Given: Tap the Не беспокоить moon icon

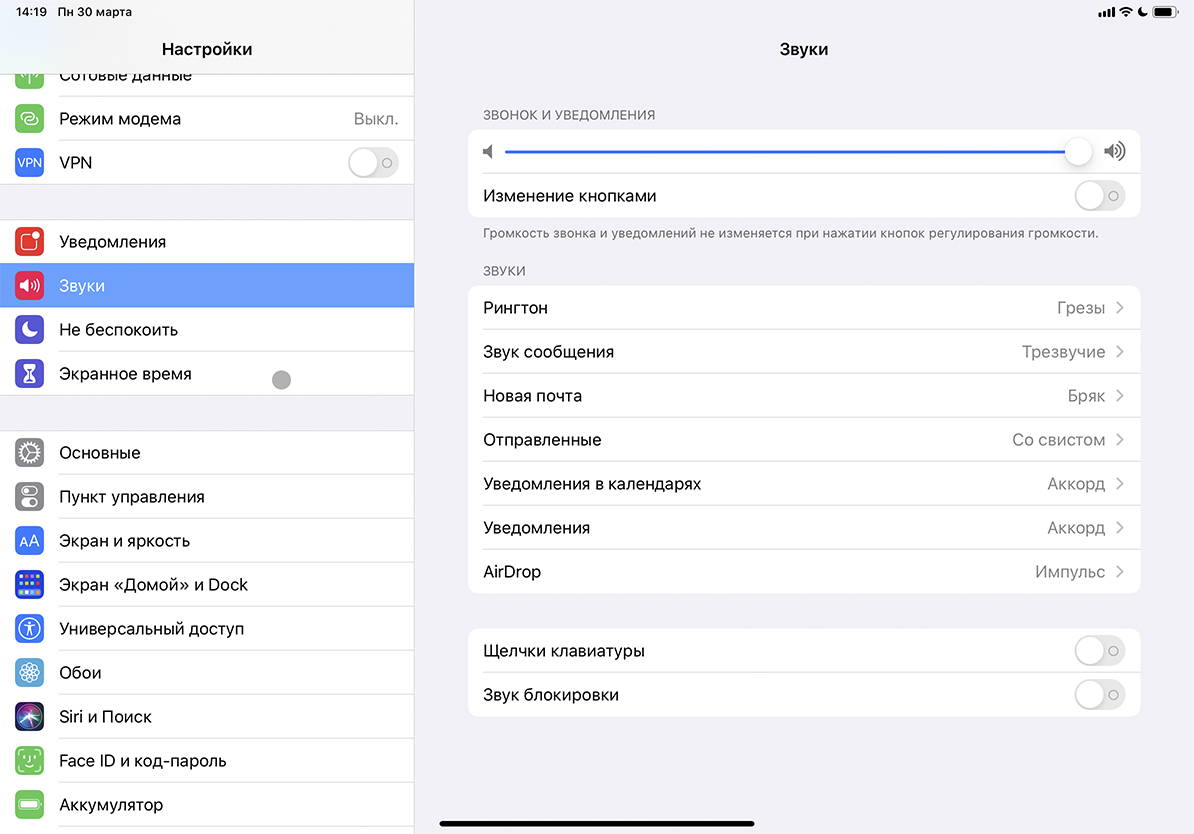Looking at the screenshot, I should (30, 330).
